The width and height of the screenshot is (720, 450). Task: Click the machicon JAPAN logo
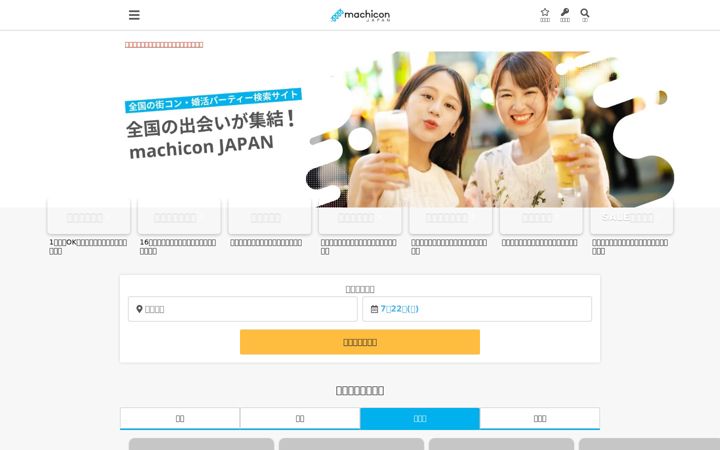pos(360,15)
